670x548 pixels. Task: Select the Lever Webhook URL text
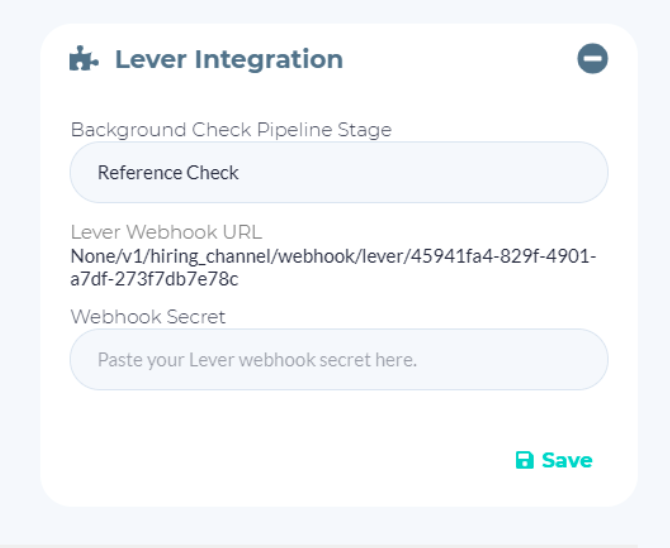333,268
